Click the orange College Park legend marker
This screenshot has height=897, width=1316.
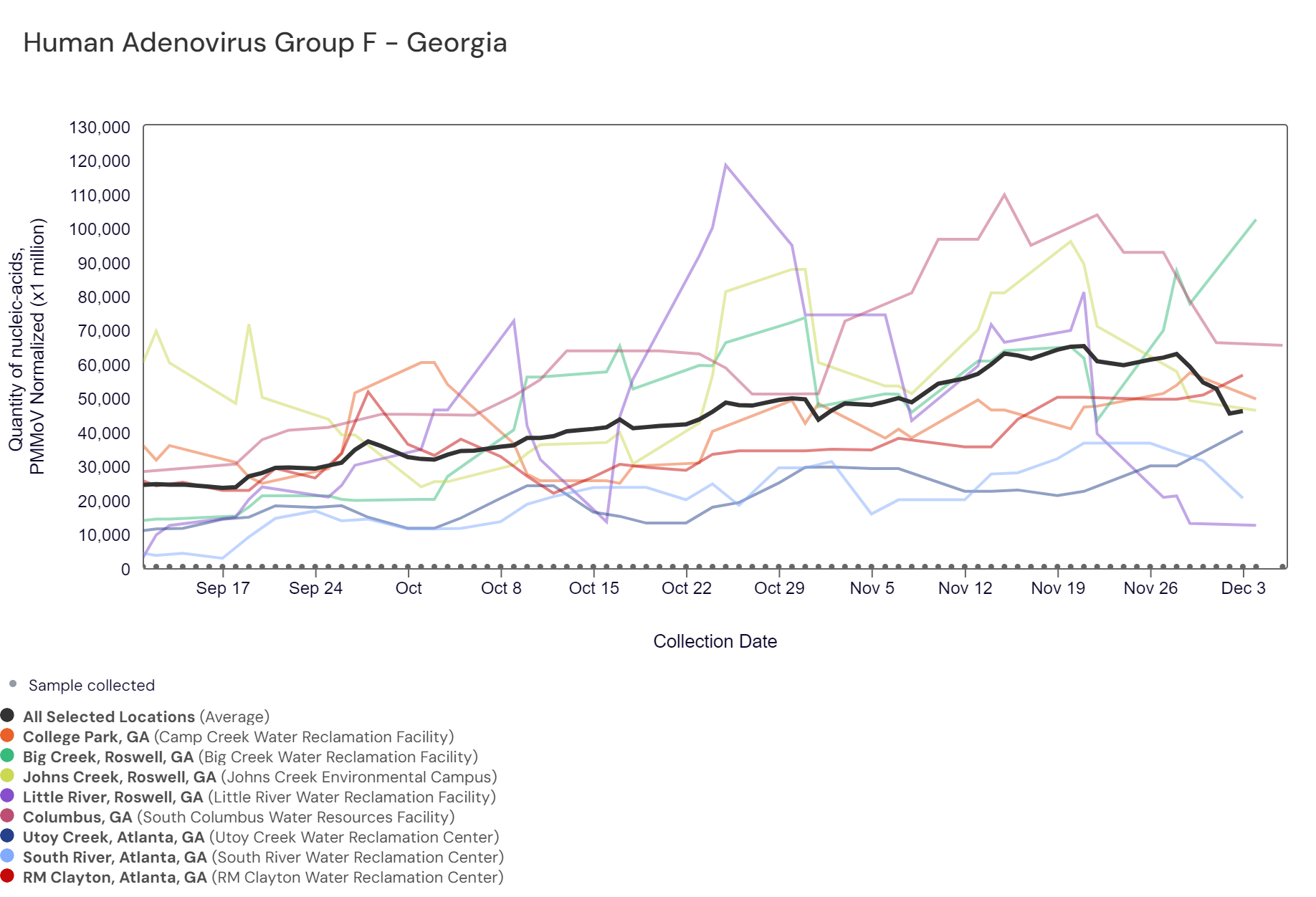click(x=8, y=735)
